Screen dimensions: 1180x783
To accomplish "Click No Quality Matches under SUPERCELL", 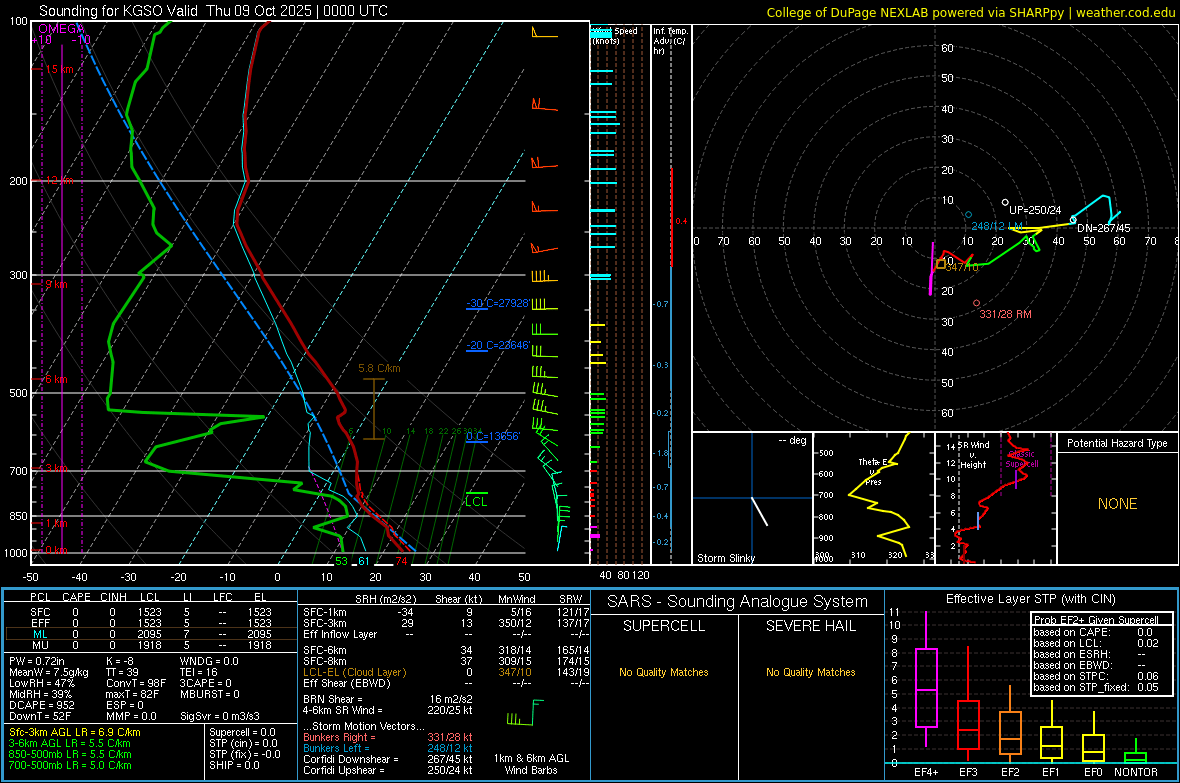I will (664, 672).
